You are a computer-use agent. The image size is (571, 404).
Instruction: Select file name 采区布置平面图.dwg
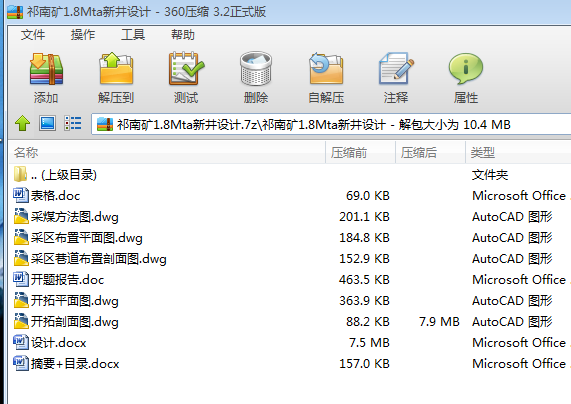click(x=87, y=238)
